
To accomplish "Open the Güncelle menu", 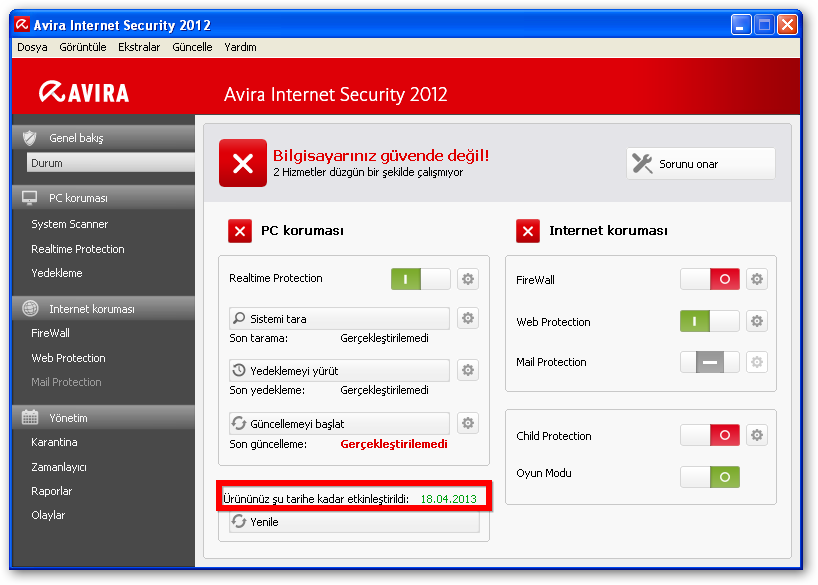I will point(192,47).
